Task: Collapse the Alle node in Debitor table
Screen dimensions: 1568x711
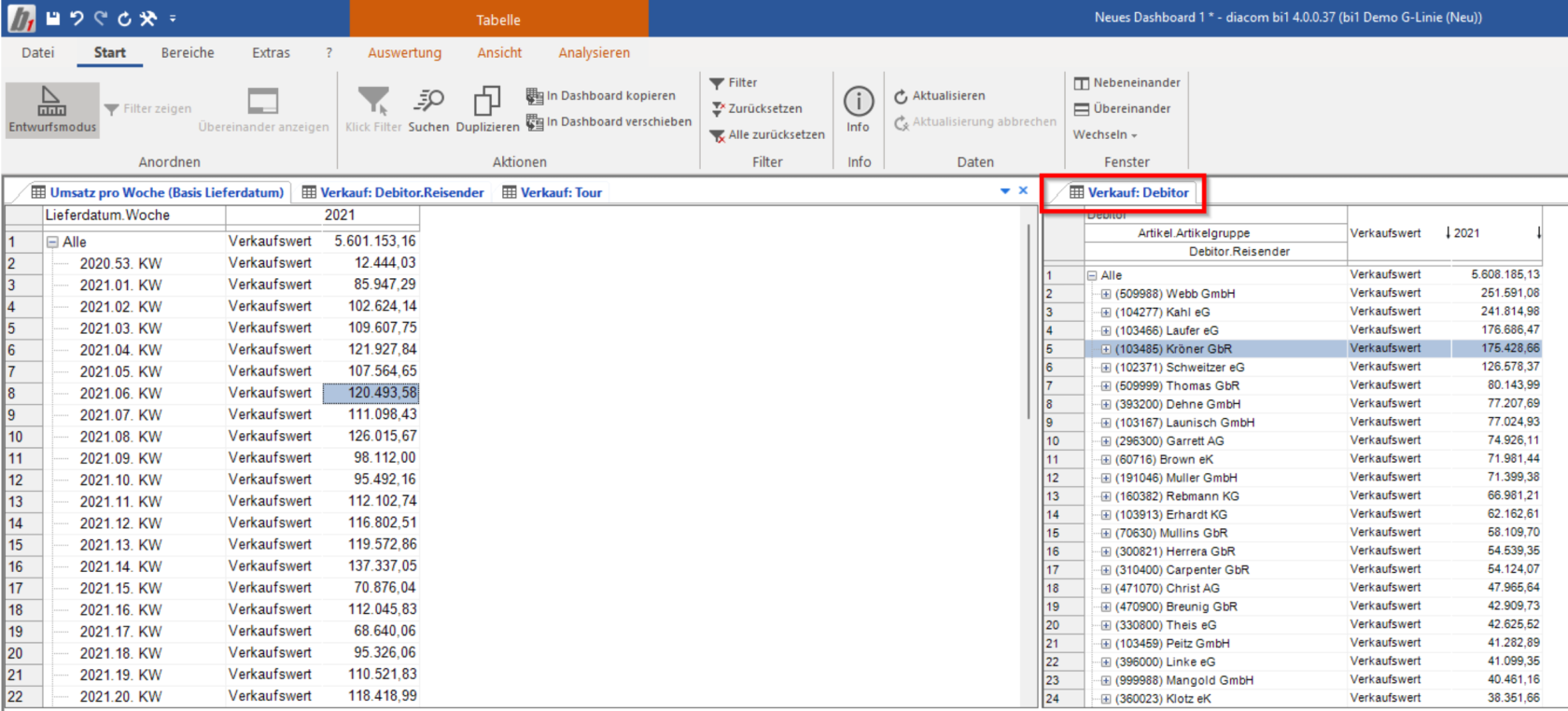Action: (1092, 275)
